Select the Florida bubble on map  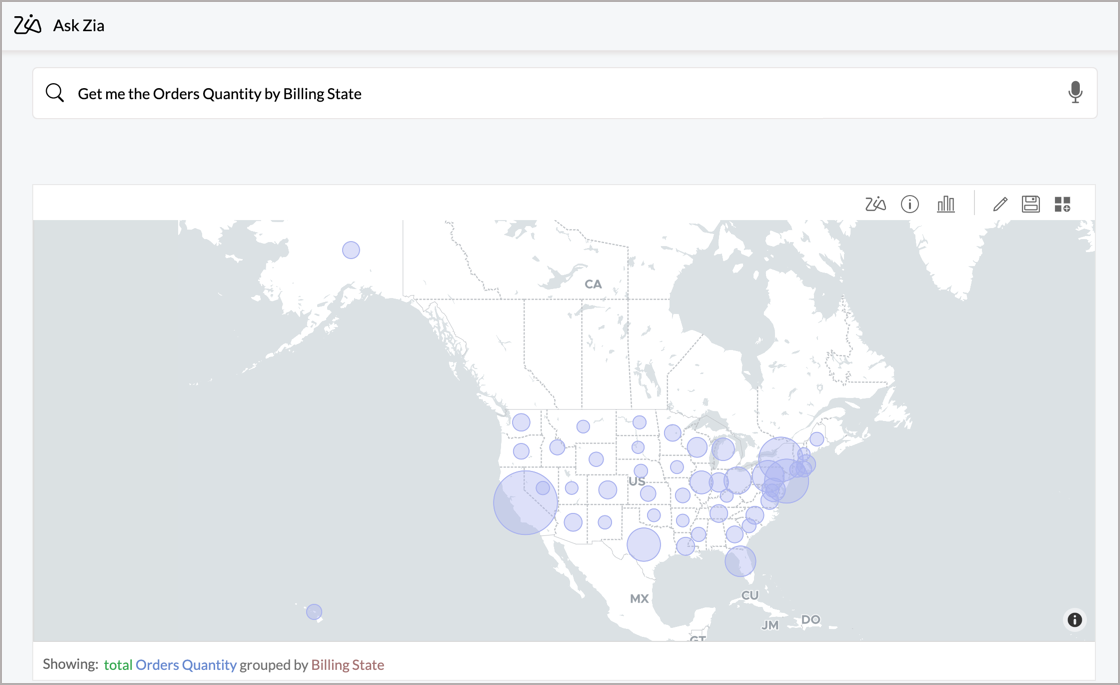(740, 561)
